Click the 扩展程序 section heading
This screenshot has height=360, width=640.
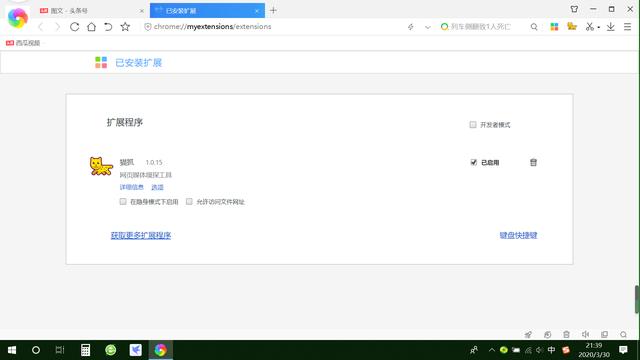pos(125,122)
